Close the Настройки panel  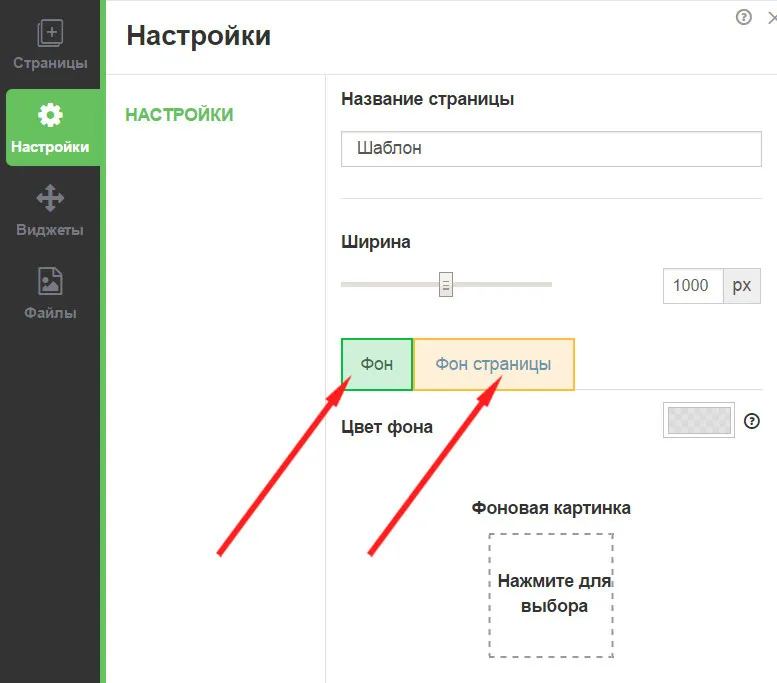point(772,18)
